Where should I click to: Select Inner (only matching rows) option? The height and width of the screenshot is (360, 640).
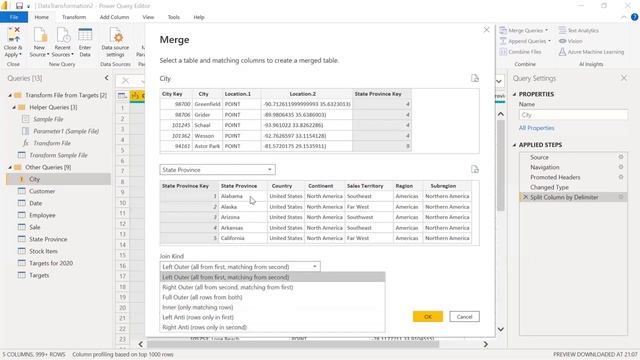pos(272,307)
